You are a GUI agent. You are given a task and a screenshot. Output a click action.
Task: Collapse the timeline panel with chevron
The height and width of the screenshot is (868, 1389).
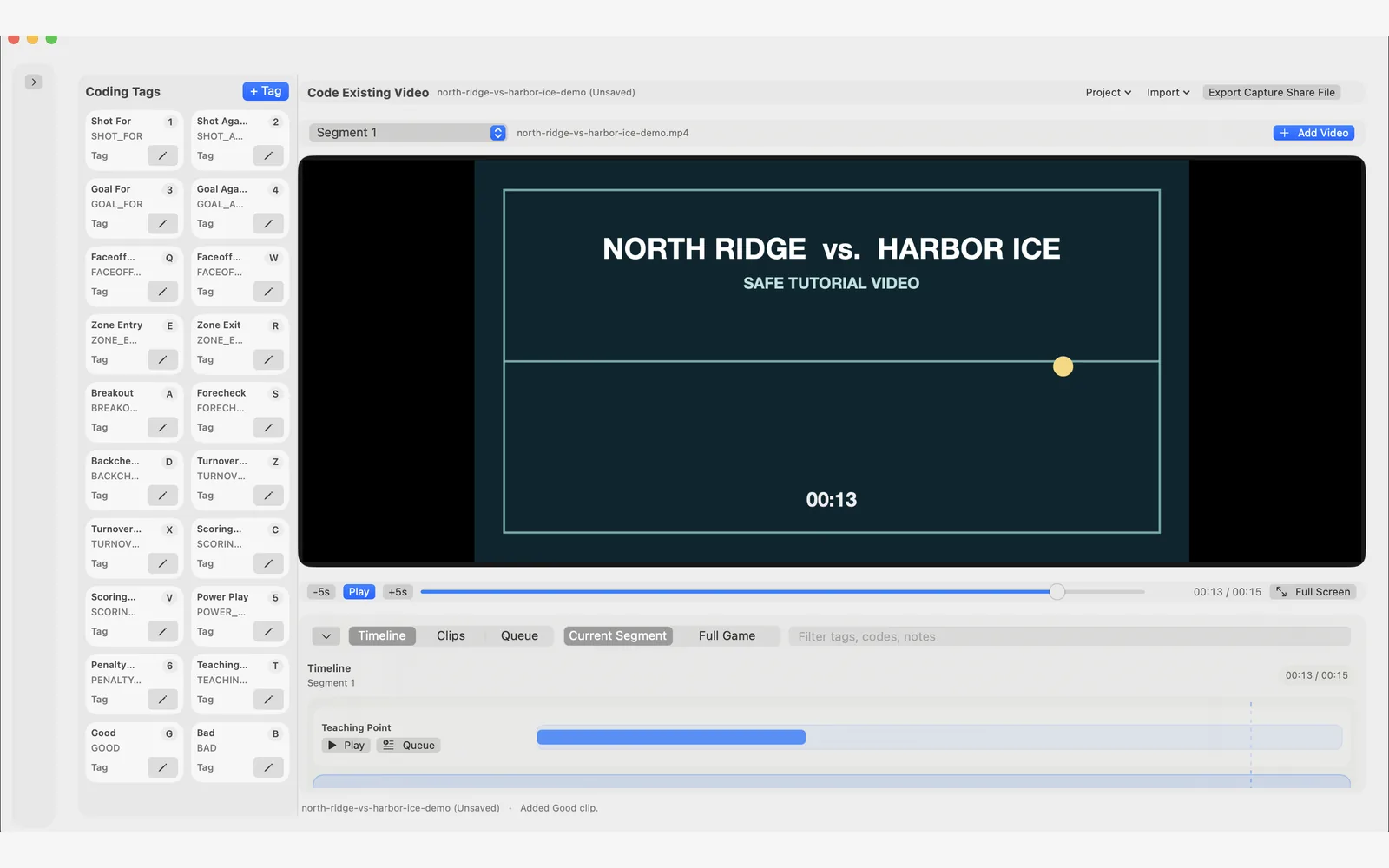click(326, 636)
